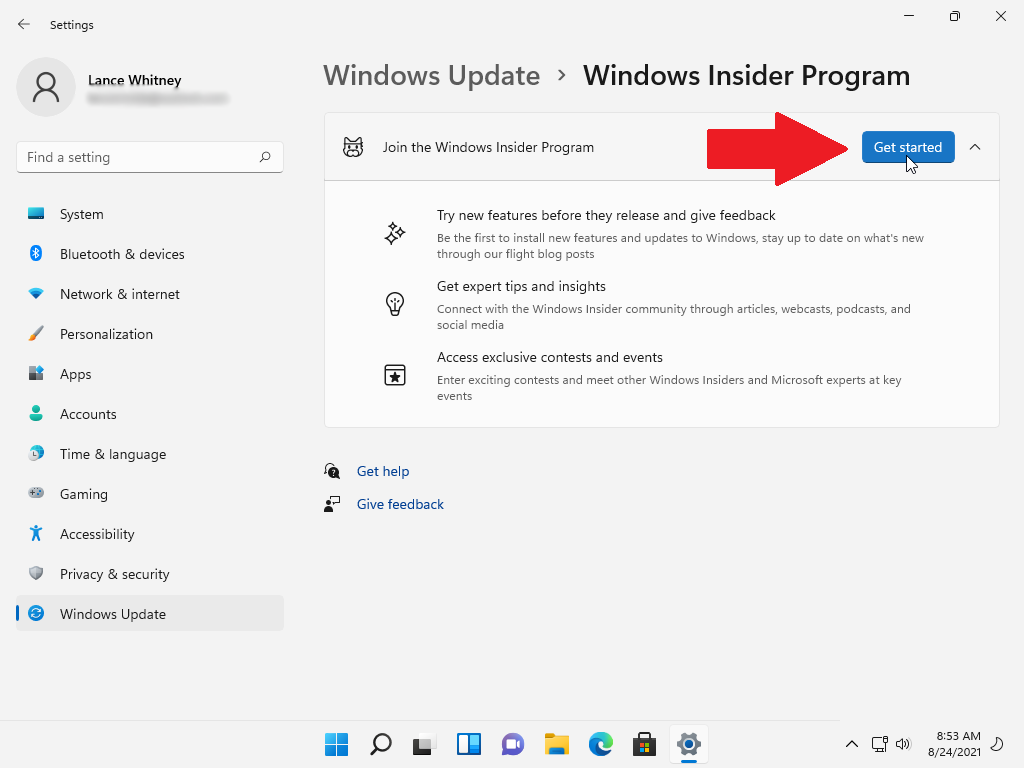Screen dimensions: 1024x768
Task: Open Bluetooth & devices settings
Action: tap(150, 254)
